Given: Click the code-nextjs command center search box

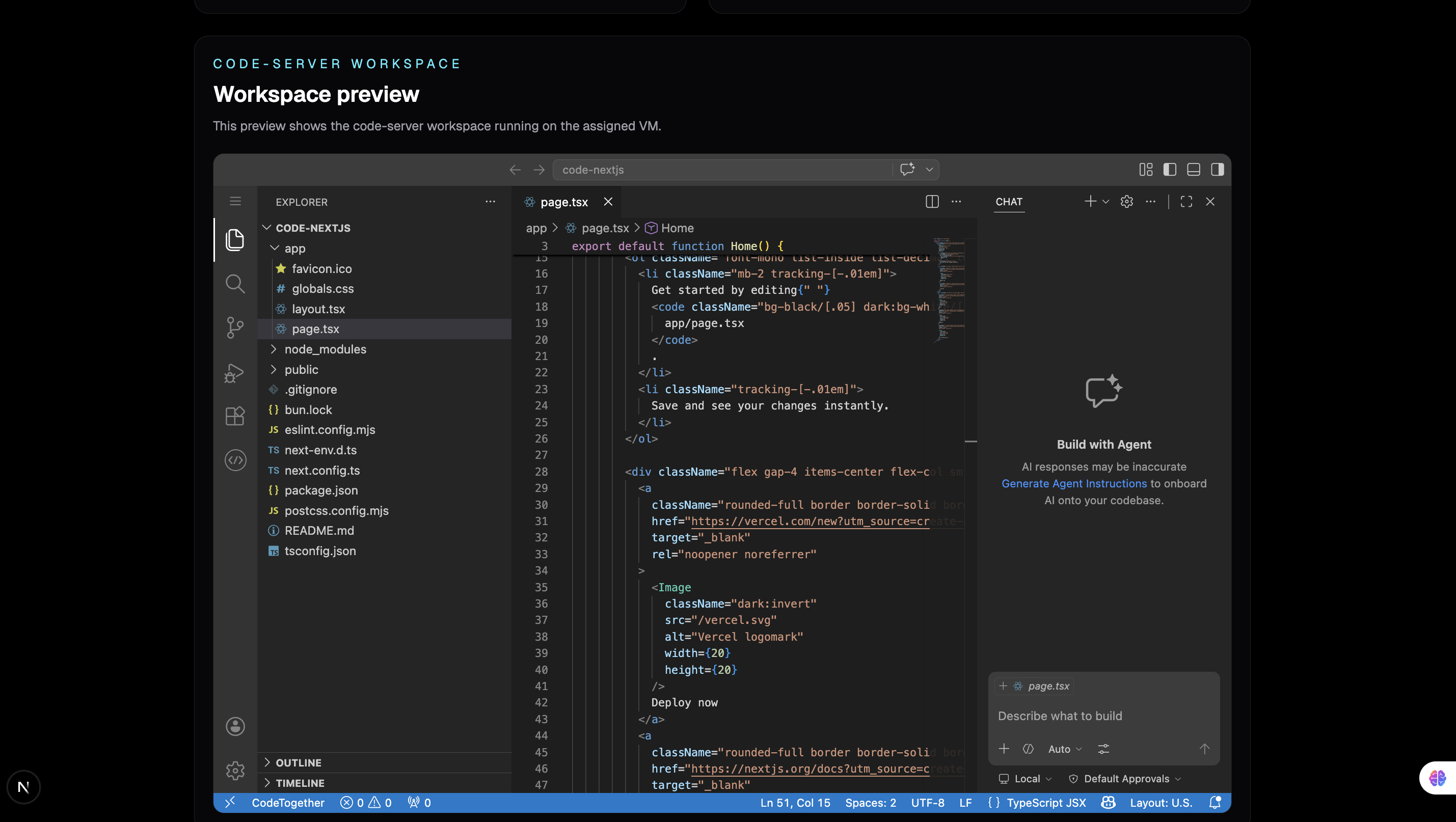Looking at the screenshot, I should (722, 170).
